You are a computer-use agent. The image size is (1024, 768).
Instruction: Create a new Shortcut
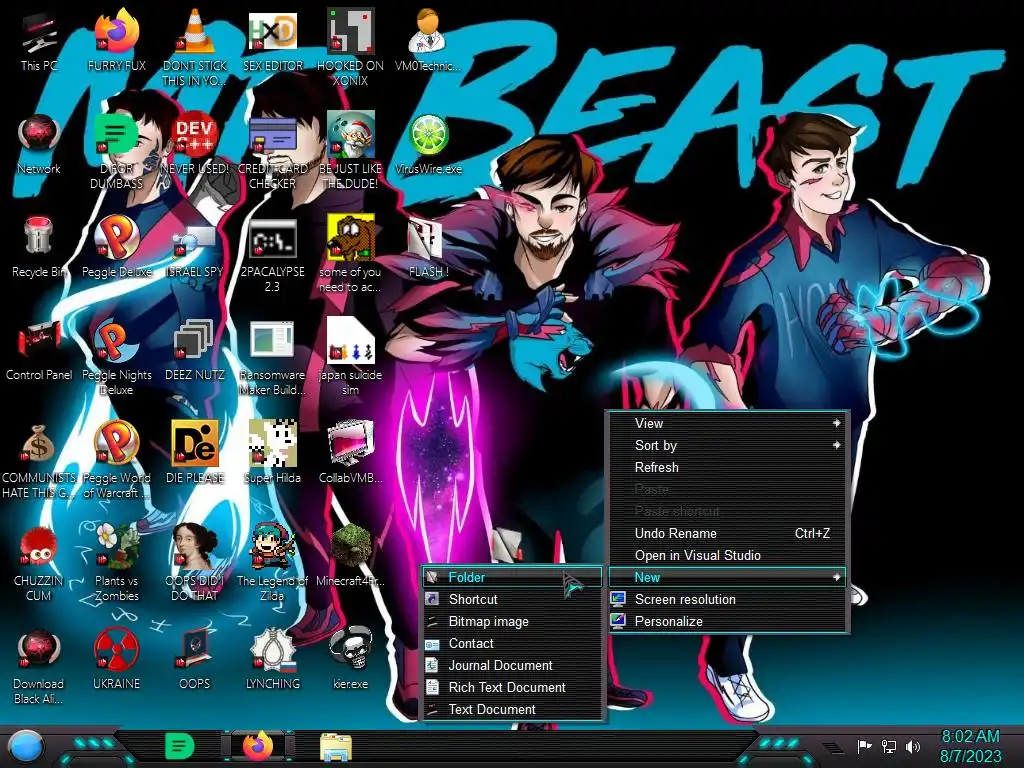512,600
